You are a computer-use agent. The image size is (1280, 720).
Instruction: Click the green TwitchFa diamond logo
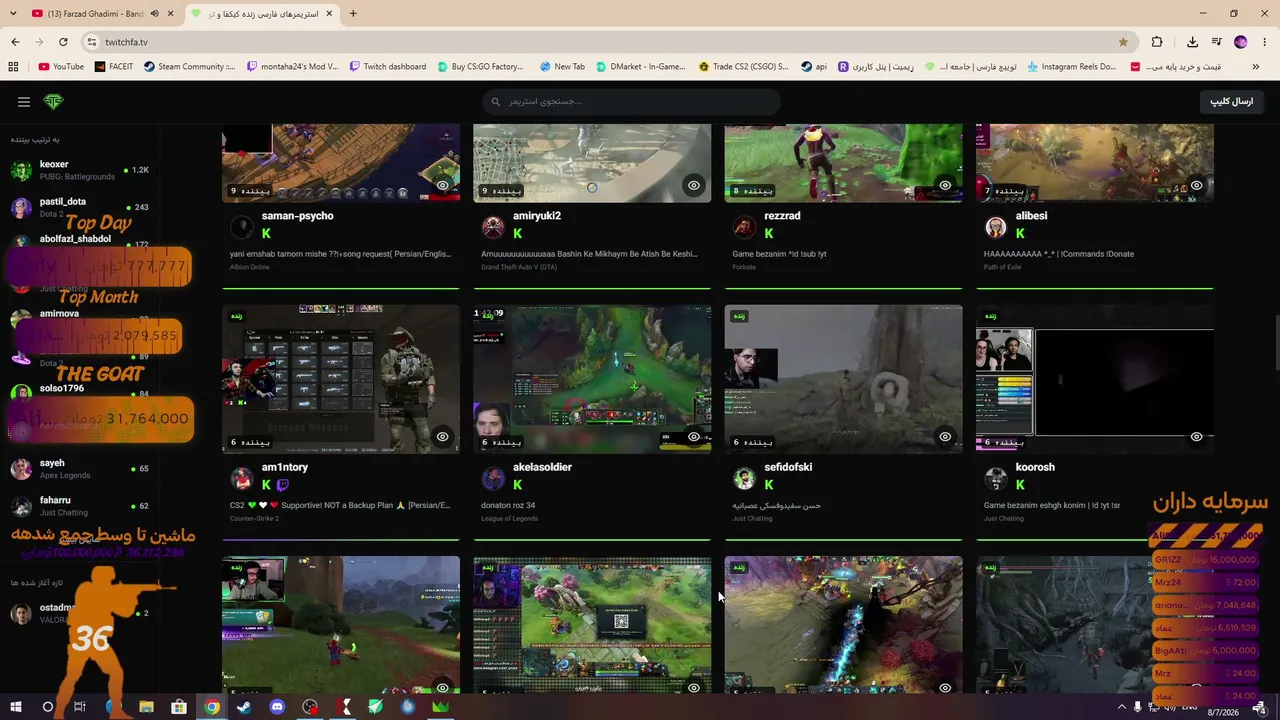(54, 101)
